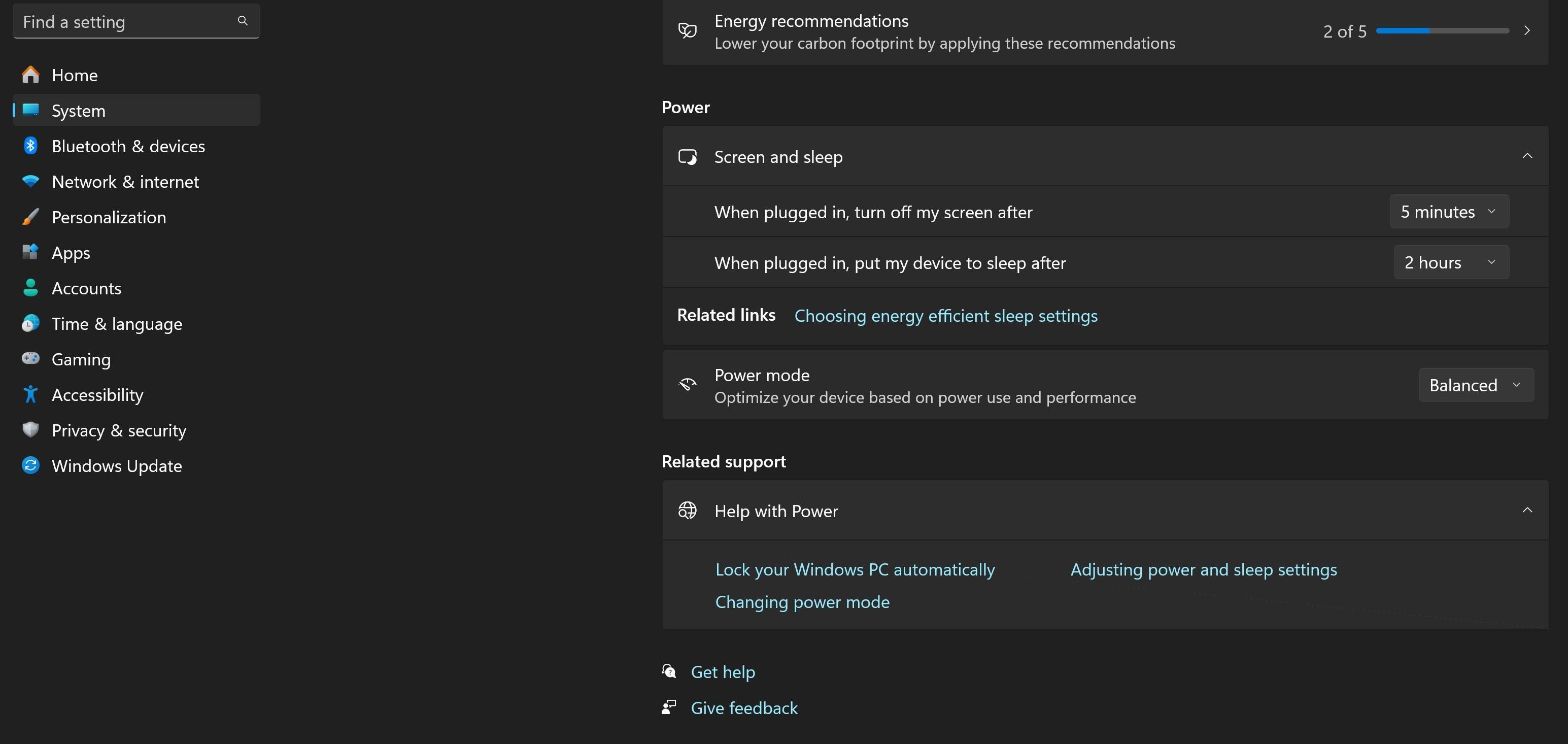Open the Power mode Balanced dropdown
Viewport: 1568px width, 744px height.
click(1476, 385)
